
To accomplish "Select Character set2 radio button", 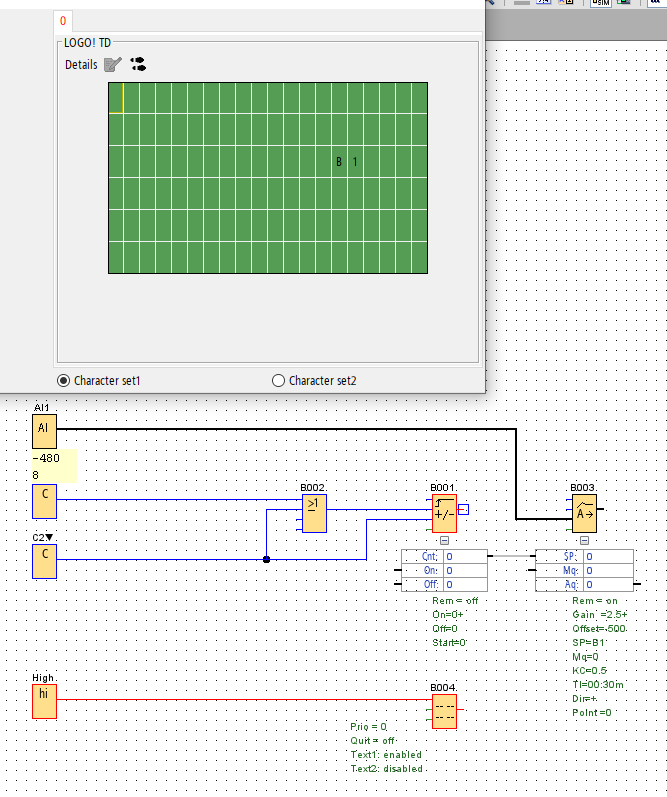I will click(279, 380).
